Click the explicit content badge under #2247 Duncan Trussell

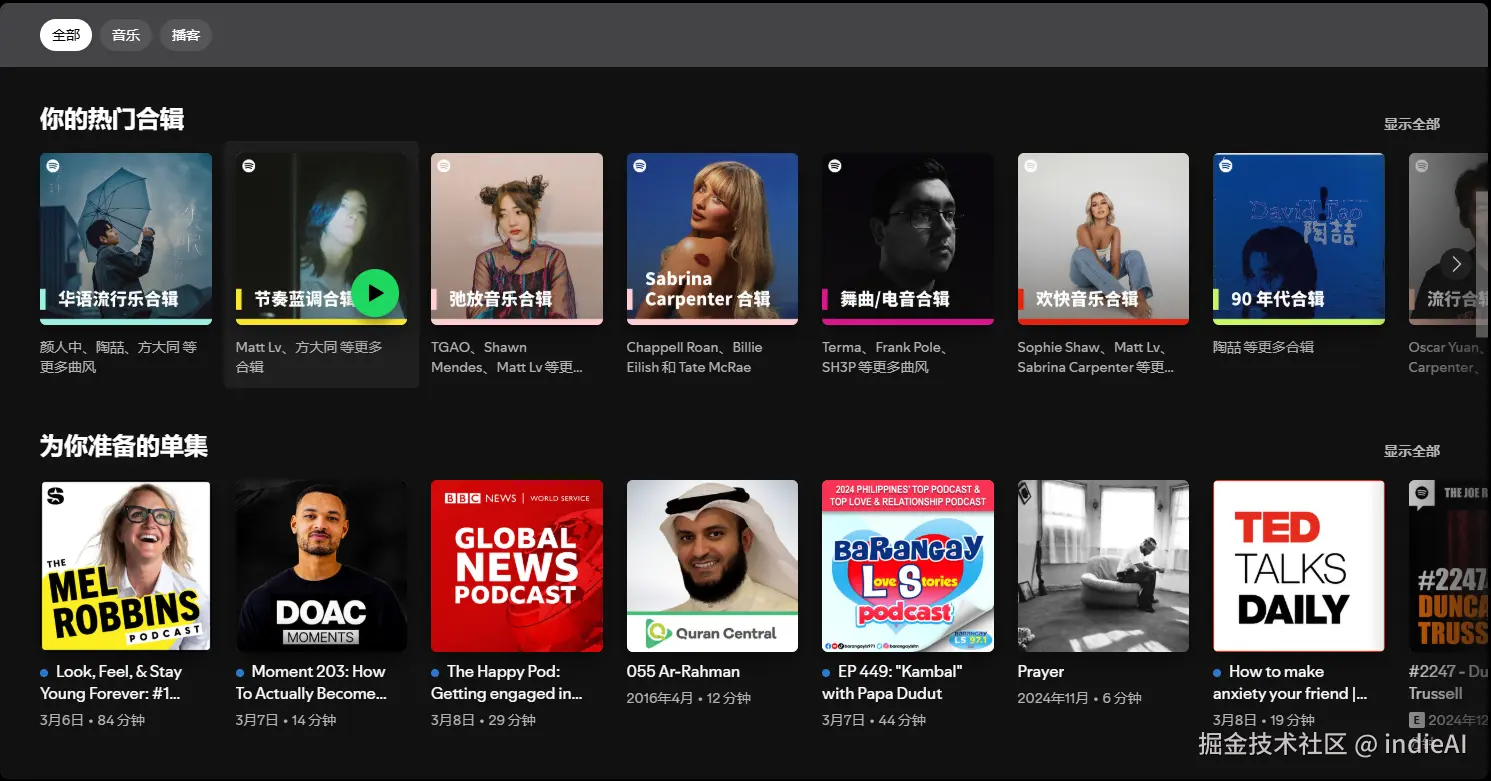coord(1416,719)
